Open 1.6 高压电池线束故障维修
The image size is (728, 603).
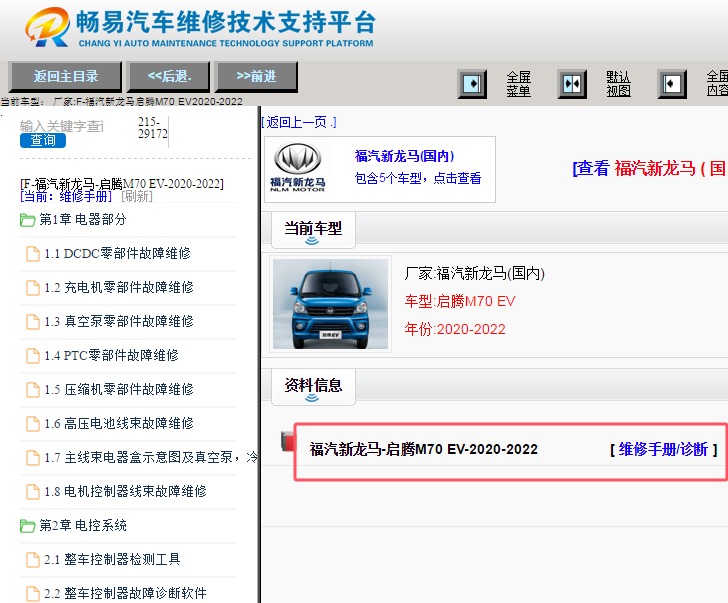tap(119, 423)
